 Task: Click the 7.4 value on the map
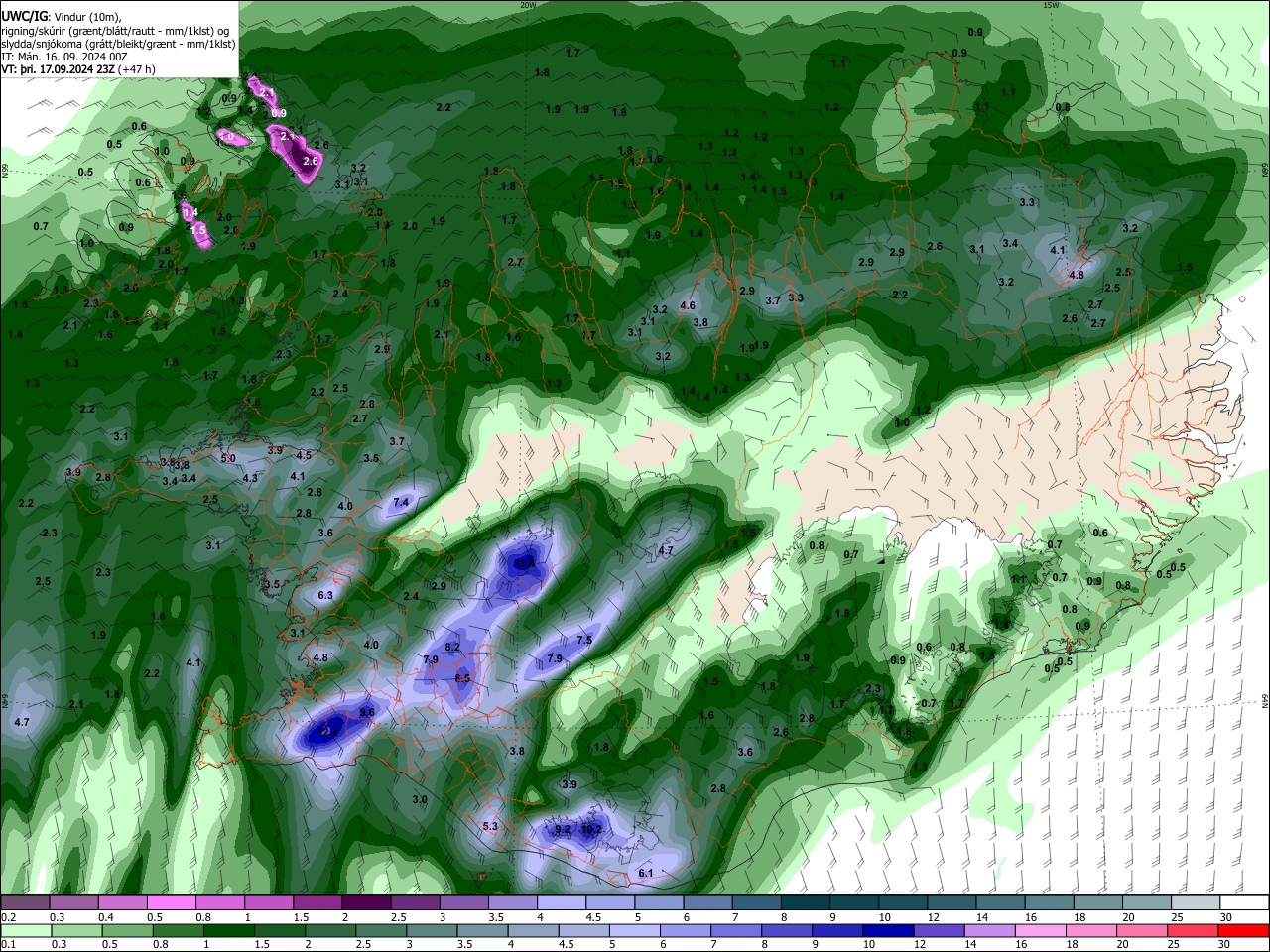click(x=401, y=503)
